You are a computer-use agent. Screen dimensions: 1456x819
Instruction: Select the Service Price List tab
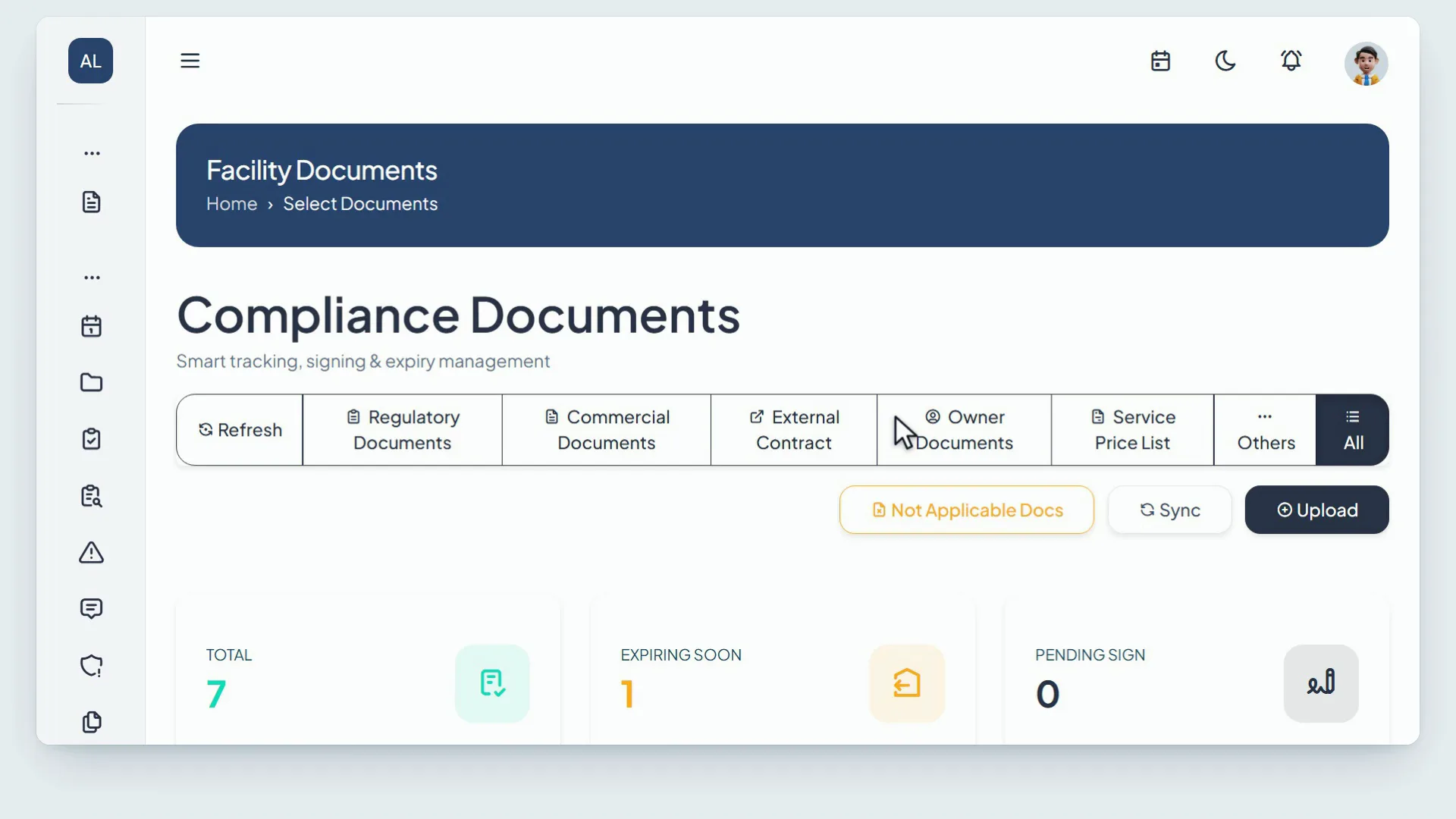pos(1133,430)
